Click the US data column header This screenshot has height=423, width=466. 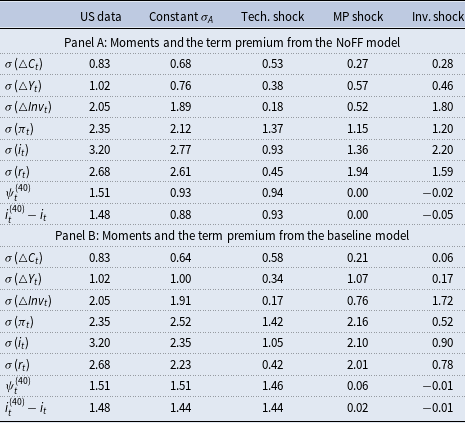(x=100, y=17)
